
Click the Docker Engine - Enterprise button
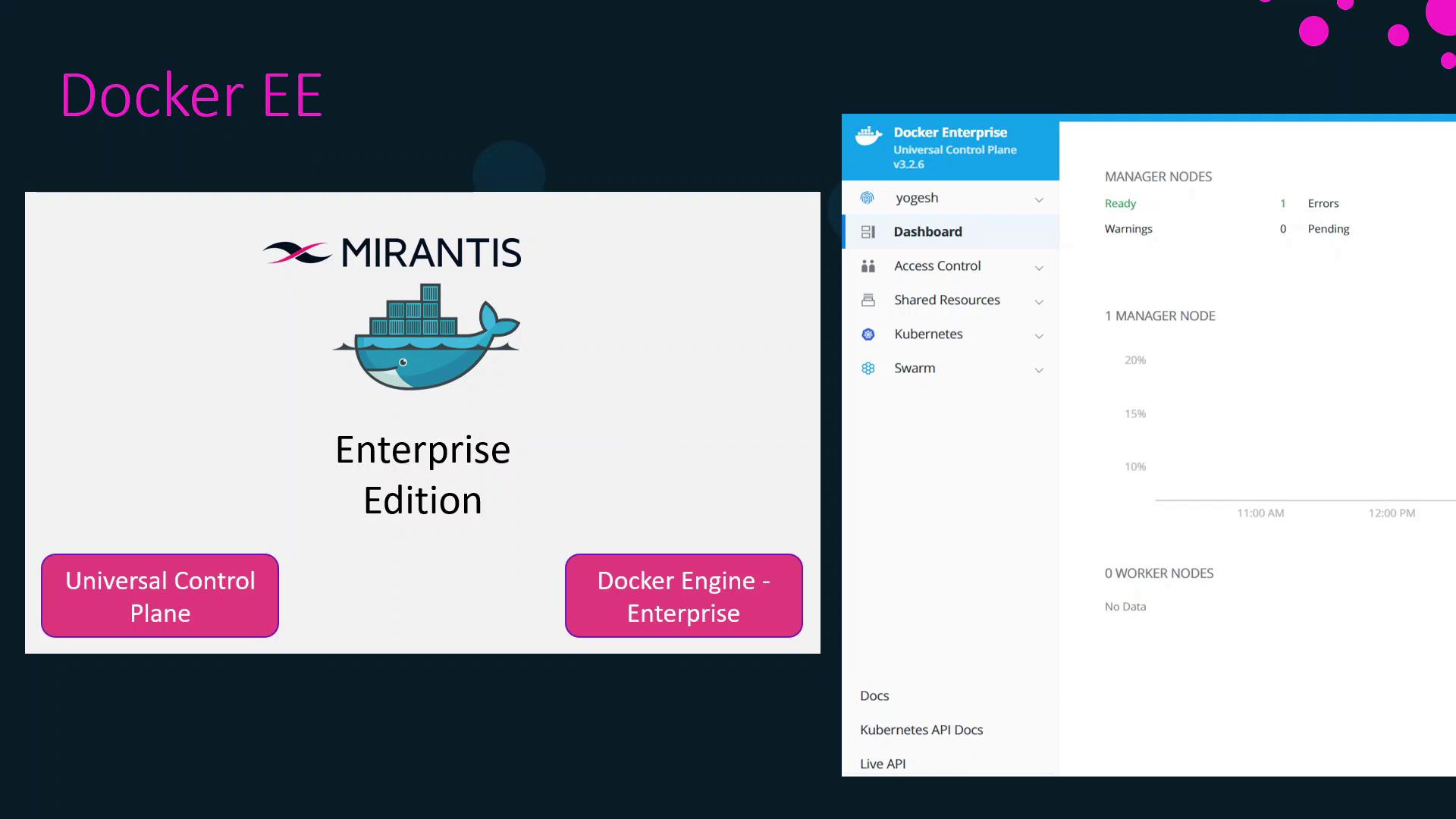[683, 596]
